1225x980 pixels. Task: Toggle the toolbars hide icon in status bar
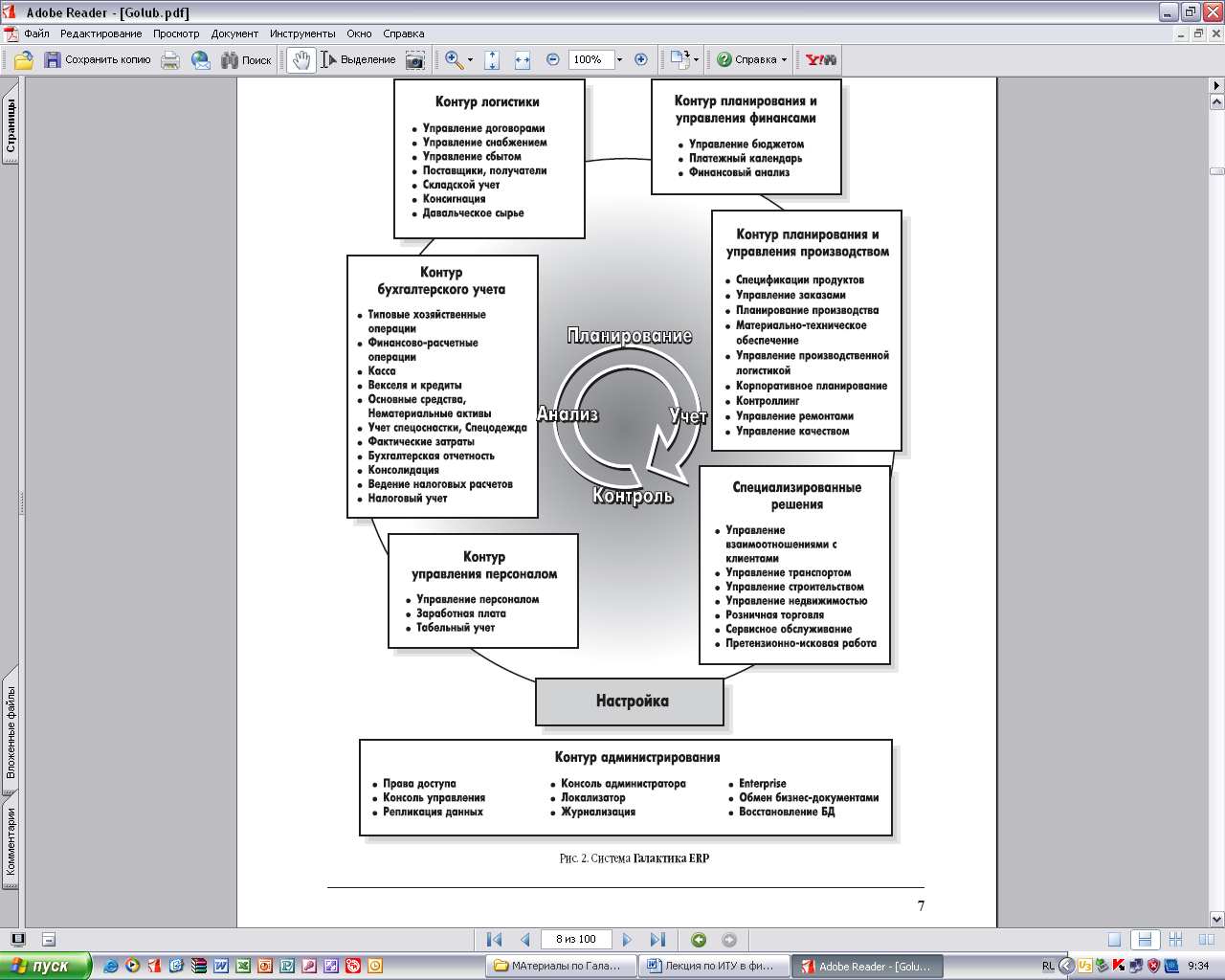[x=49, y=940]
